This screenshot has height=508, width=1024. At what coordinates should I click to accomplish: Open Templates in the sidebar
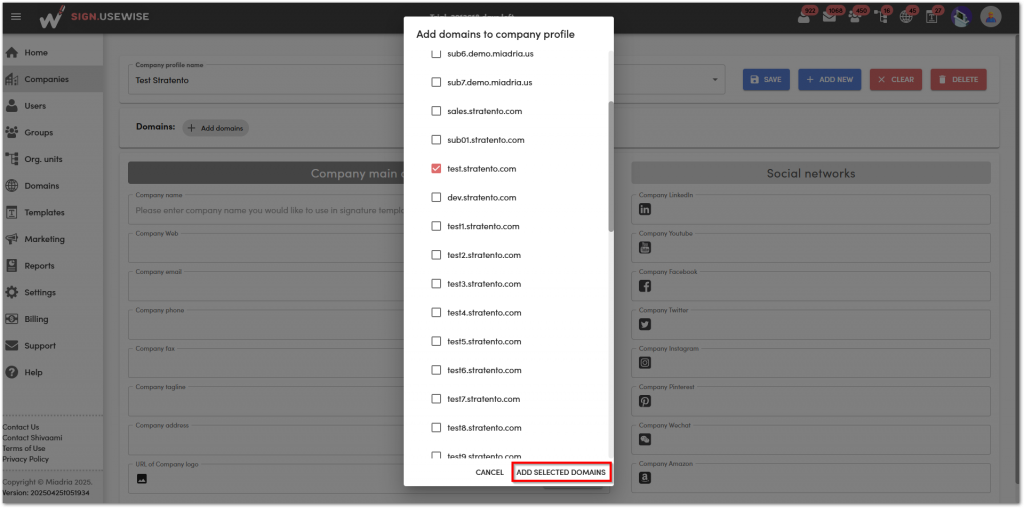pos(52,212)
